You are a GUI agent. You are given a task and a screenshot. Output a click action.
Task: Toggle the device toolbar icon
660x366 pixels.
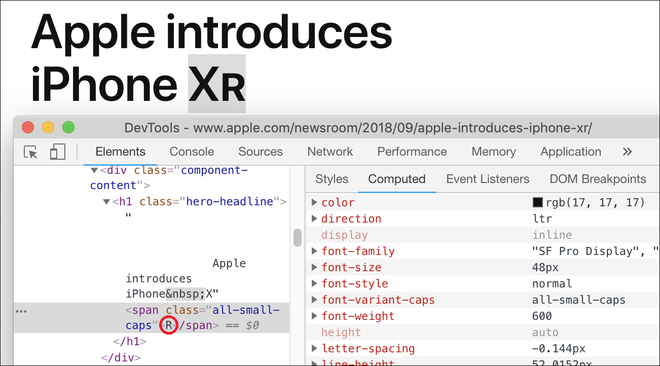pos(57,152)
